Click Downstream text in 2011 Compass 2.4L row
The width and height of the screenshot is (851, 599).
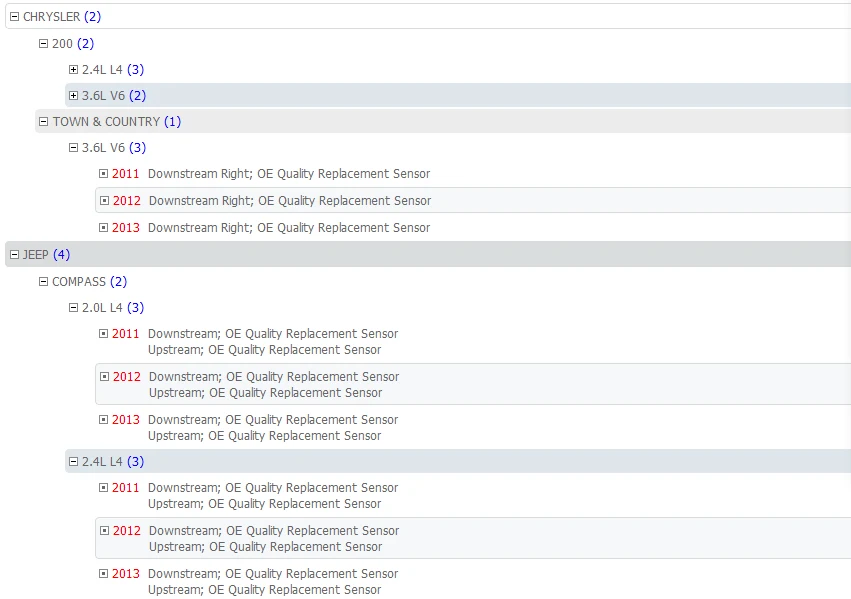(273, 488)
